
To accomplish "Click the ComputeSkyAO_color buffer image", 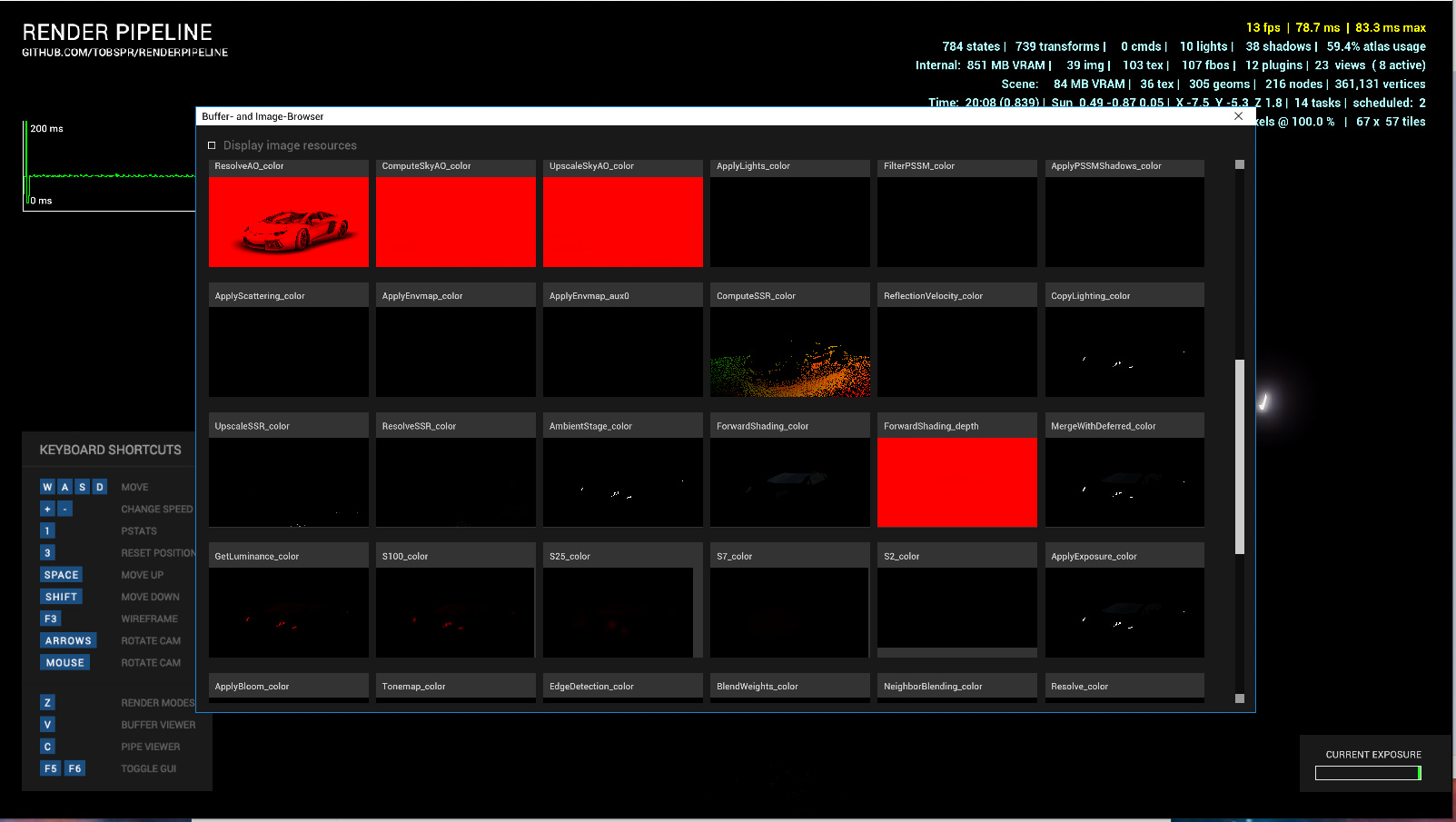I will (455, 222).
